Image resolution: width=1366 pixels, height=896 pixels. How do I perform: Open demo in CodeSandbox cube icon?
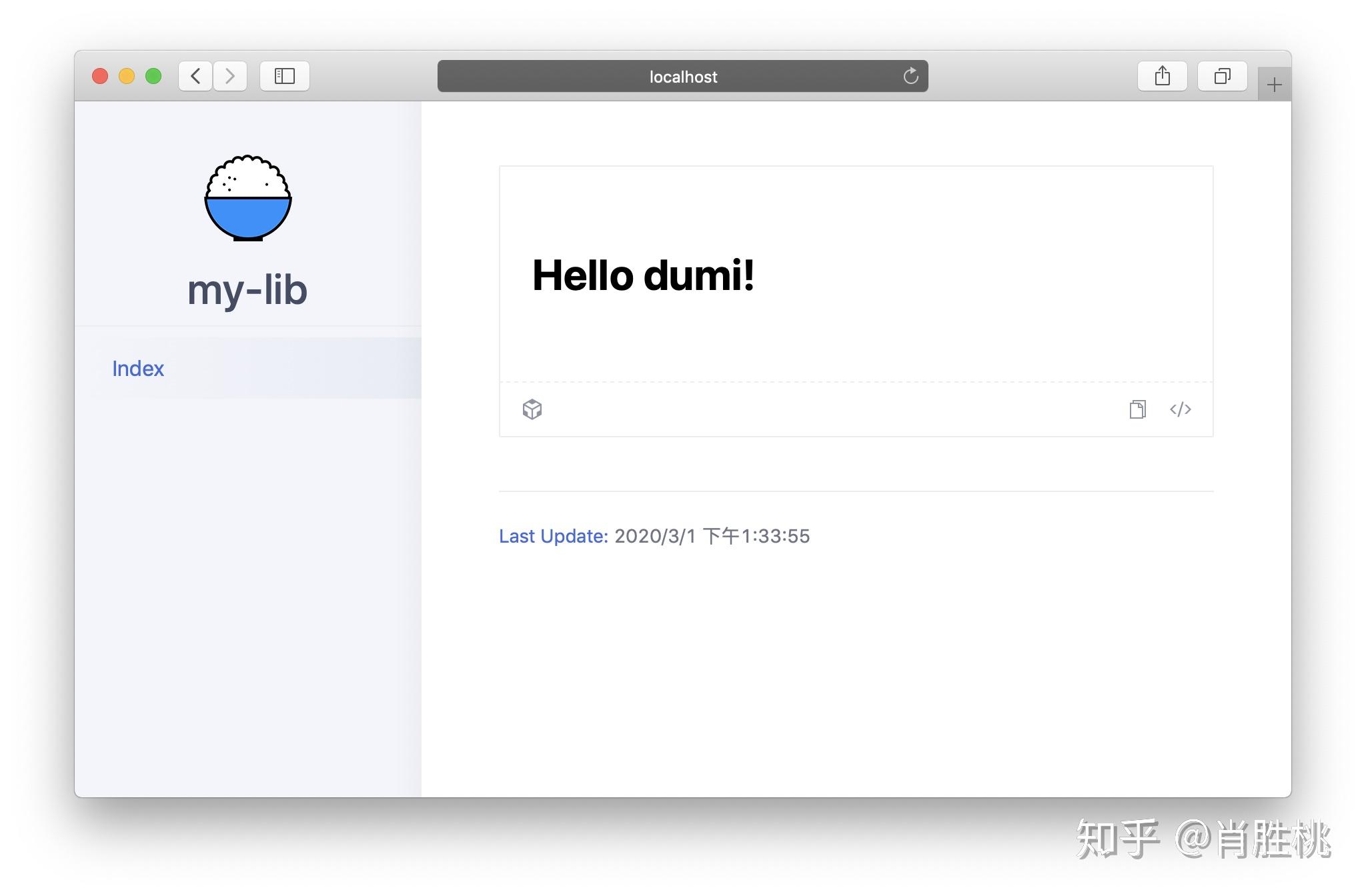click(x=532, y=409)
